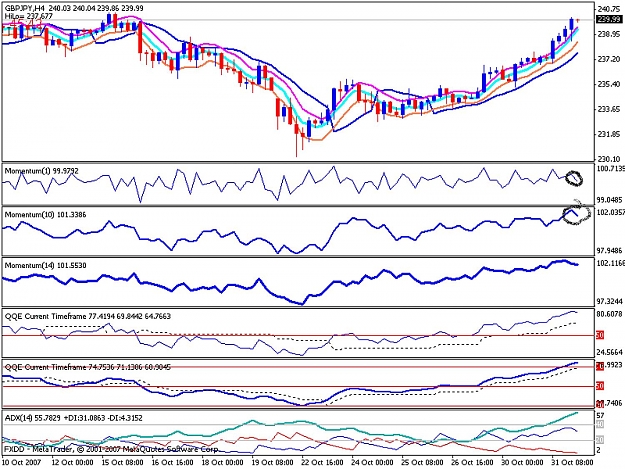Click the GBPJPY,H4 chart symbol title

[x=25, y=8]
